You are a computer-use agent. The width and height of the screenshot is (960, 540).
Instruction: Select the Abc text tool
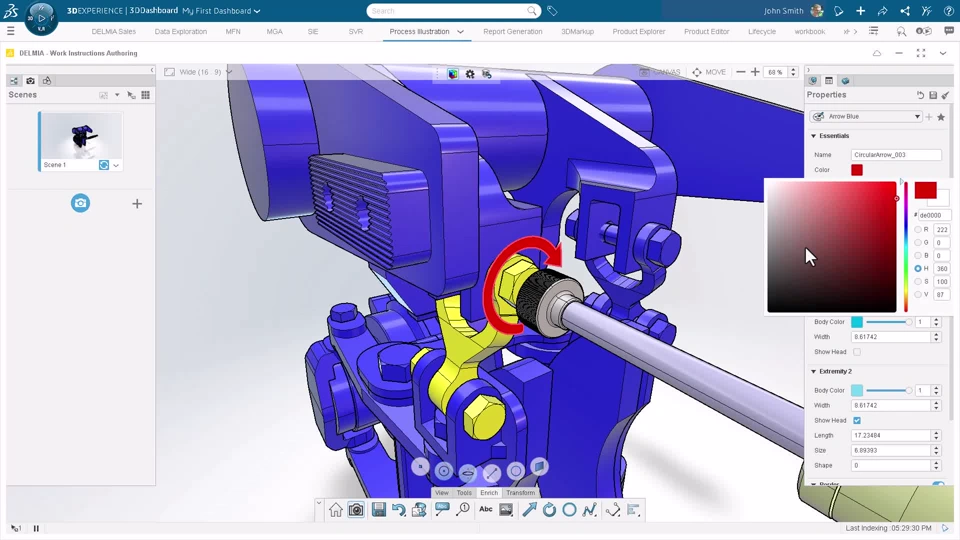(486, 509)
